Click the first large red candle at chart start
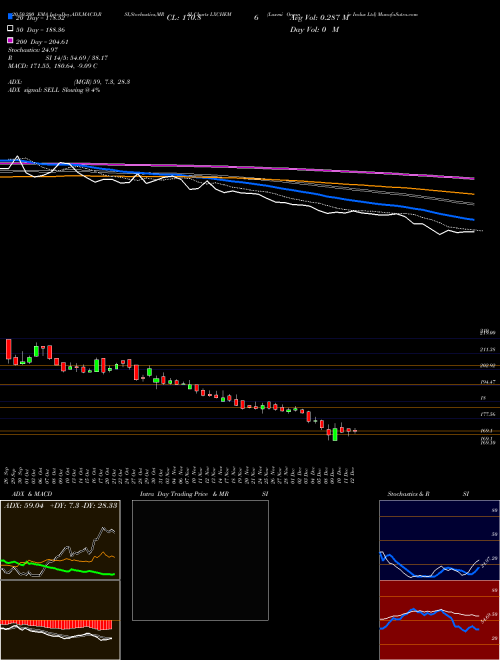Viewport: 500px width, 660px height. pyautogui.click(x=8, y=349)
